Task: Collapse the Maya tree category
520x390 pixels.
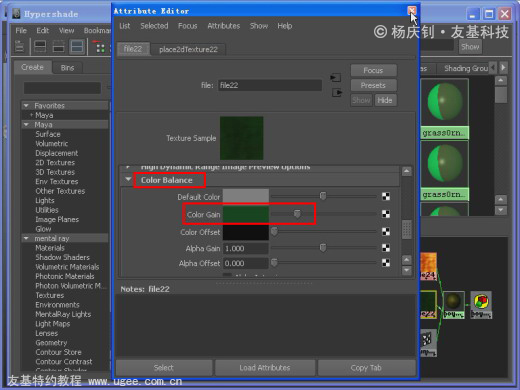Action: click(x=26, y=125)
